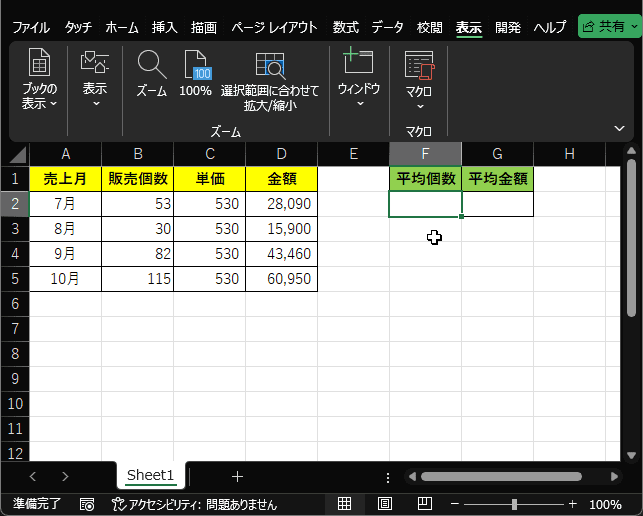Switch to the ページ レイアウト tab
The width and height of the screenshot is (643, 516).
click(274, 27)
